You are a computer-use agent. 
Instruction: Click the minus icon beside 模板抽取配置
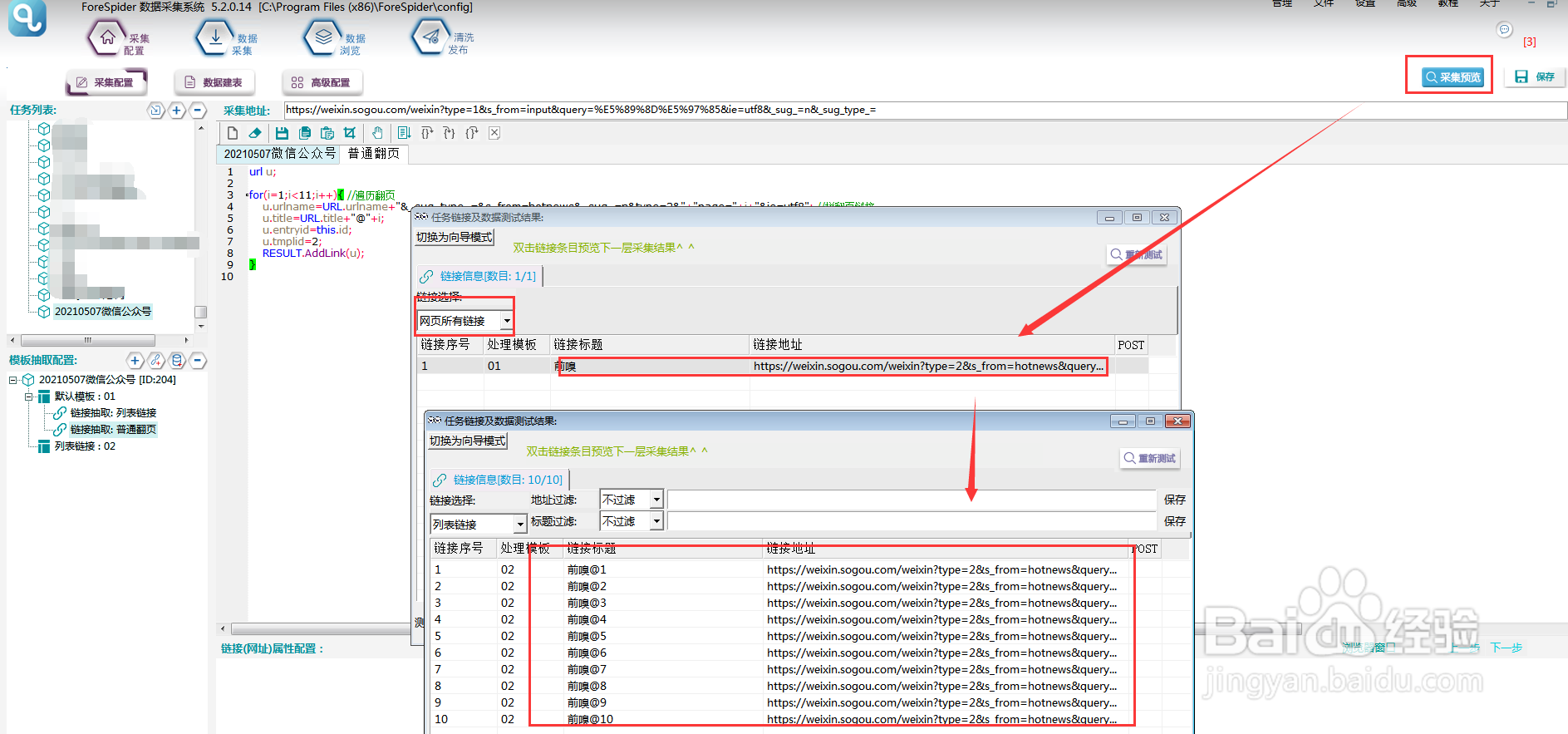point(198,360)
